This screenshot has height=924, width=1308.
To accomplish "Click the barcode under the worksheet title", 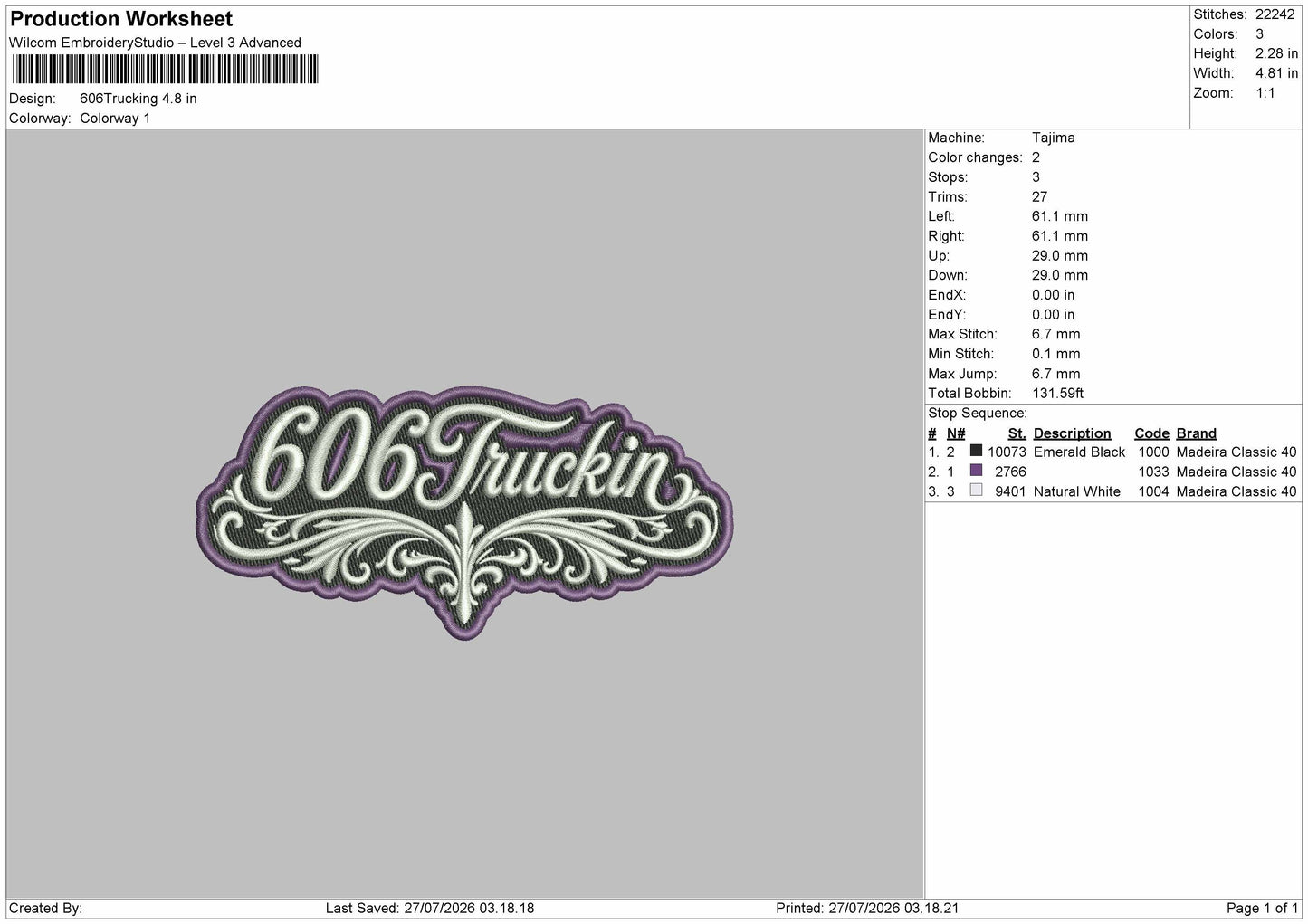I will tap(164, 70).
